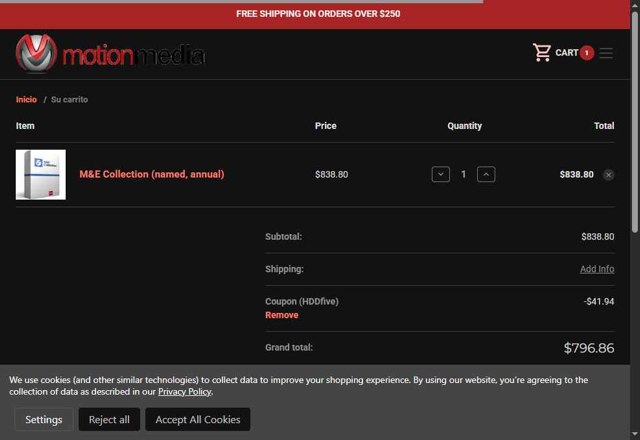Screen dimensions: 640x440
Task: Click the Quantity column header
Action: pos(464,126)
